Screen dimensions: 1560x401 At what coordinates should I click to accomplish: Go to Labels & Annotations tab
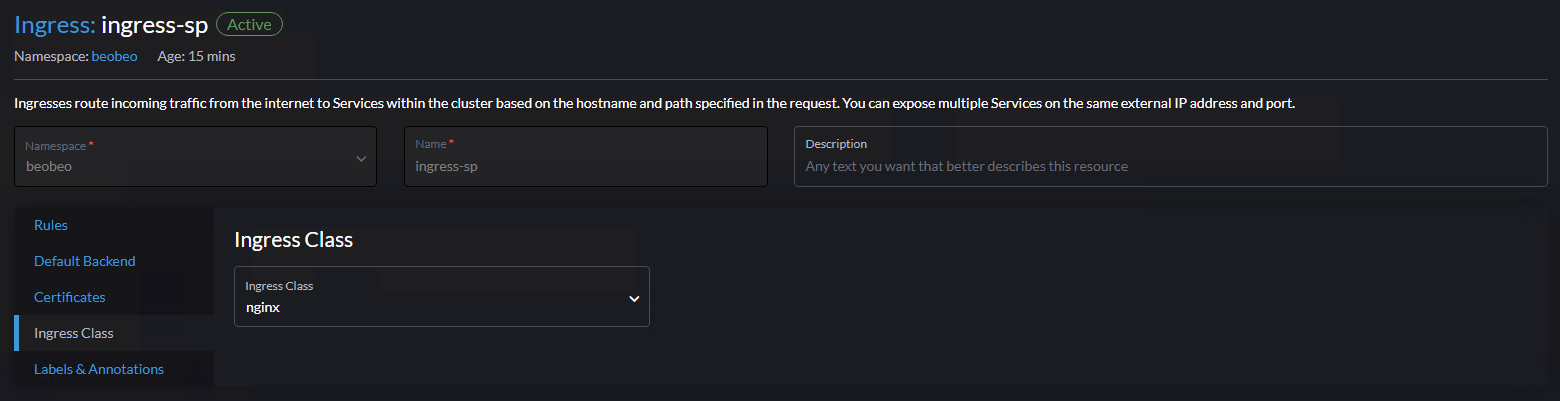(99, 369)
